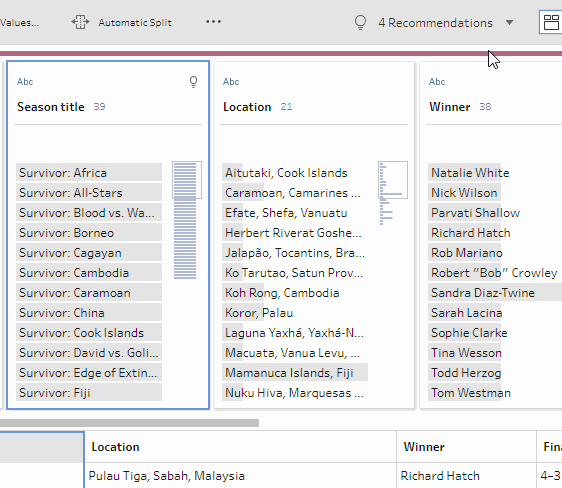
Task: Click the Recommendations lightbulb icon
Action: pyautogui.click(x=360, y=22)
